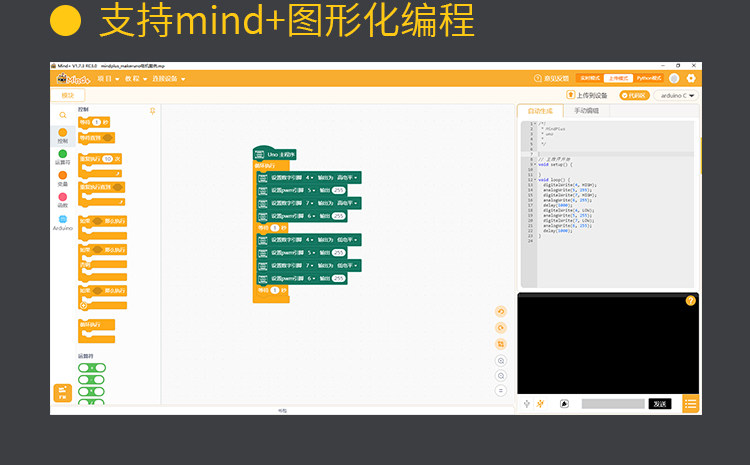Click the pin icon in block palette
Image resolution: width=750 pixels, height=465 pixels.
[153, 111]
